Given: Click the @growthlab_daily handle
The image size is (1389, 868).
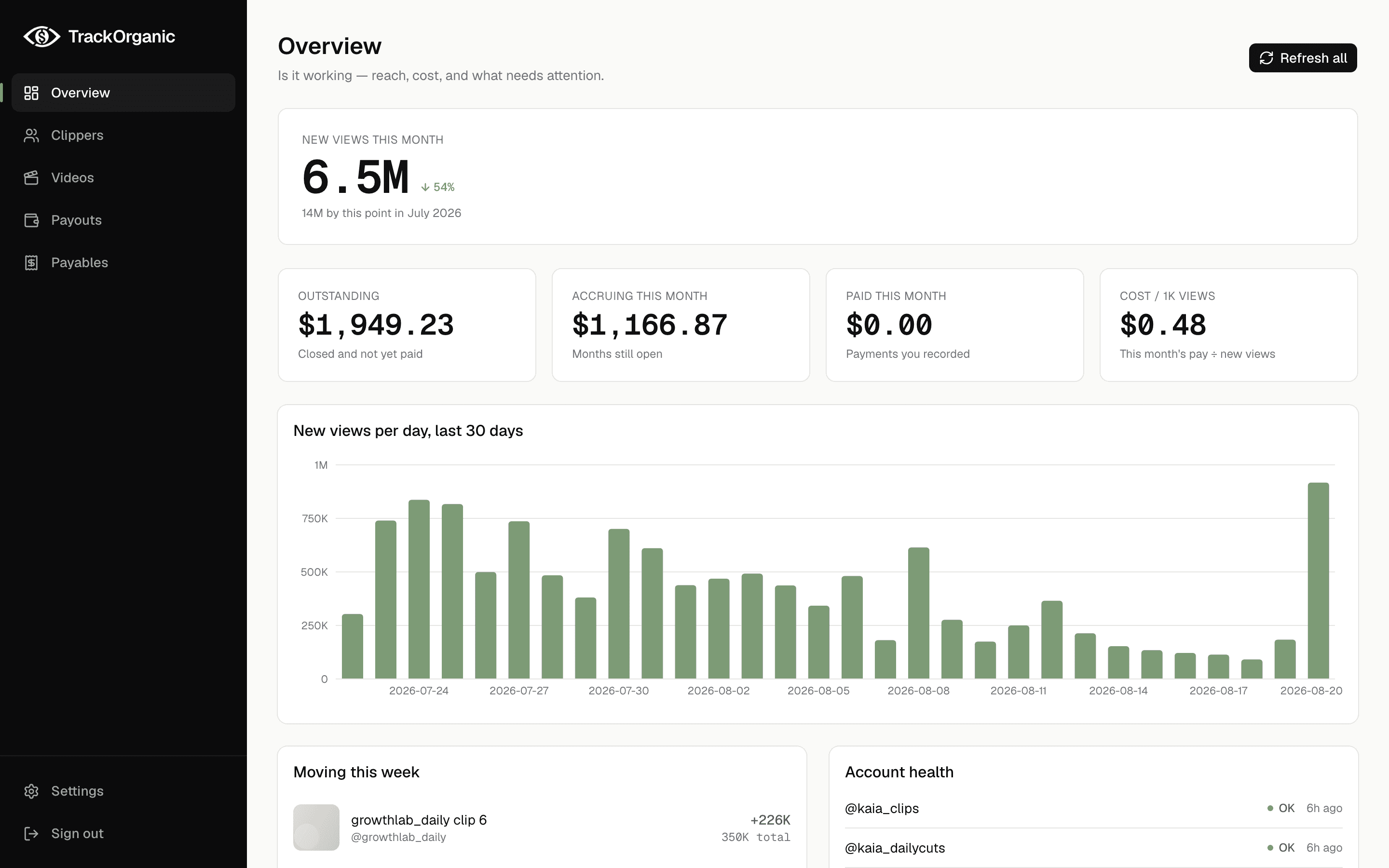Looking at the screenshot, I should (398, 837).
